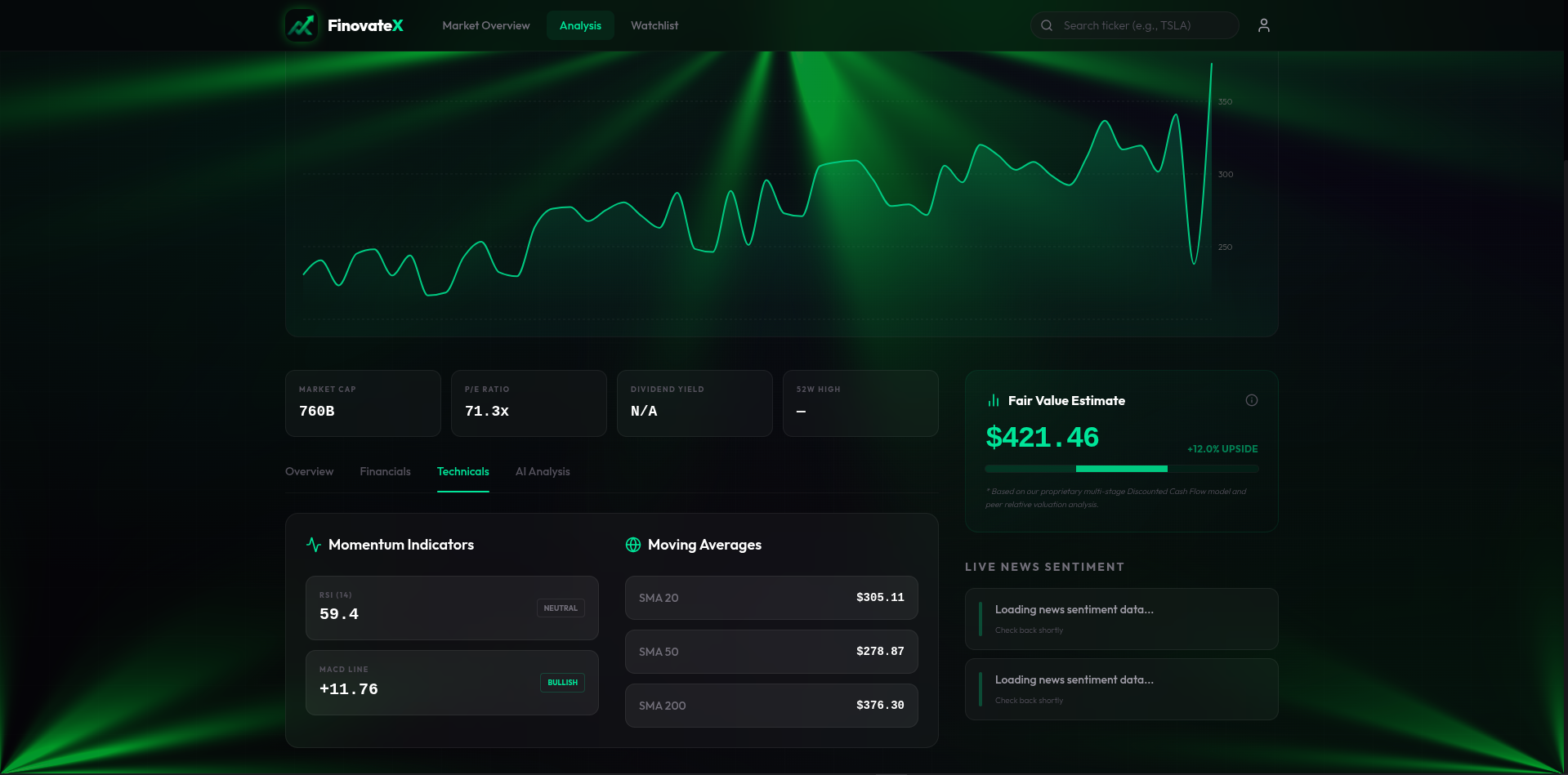Switch to the Financials tab

coord(385,471)
